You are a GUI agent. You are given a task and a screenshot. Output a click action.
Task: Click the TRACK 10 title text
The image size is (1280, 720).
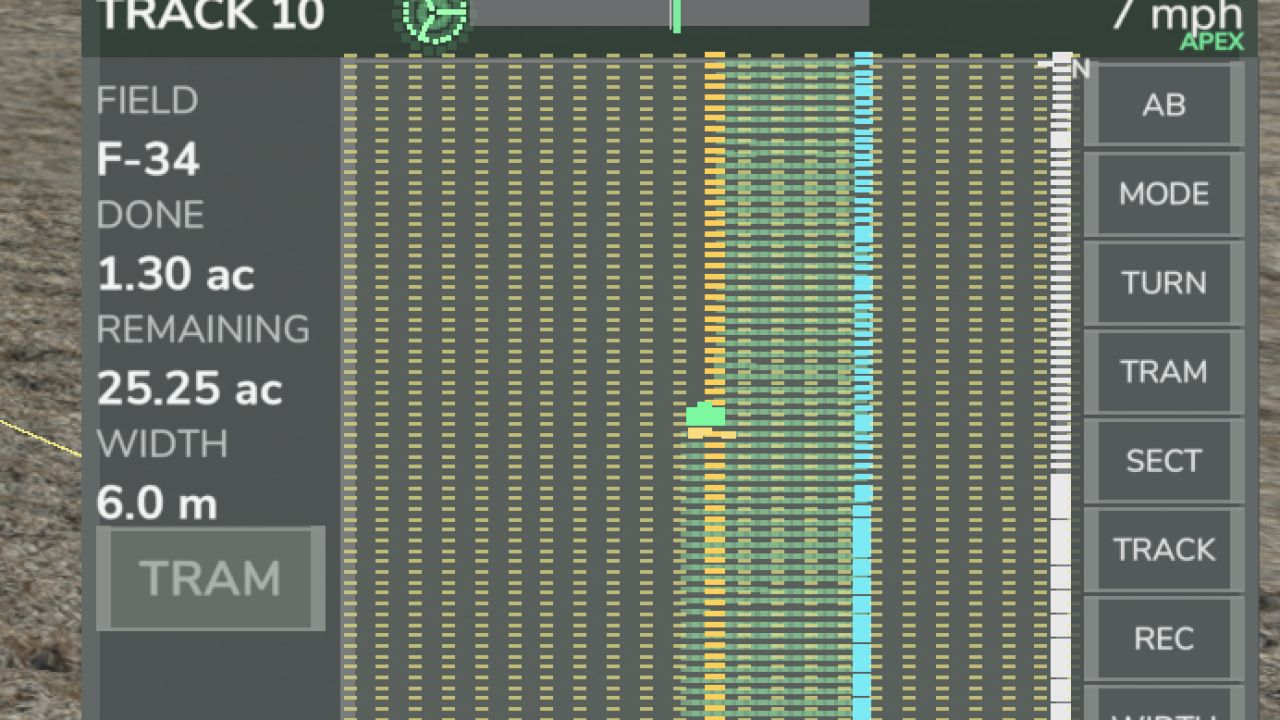click(x=210, y=15)
